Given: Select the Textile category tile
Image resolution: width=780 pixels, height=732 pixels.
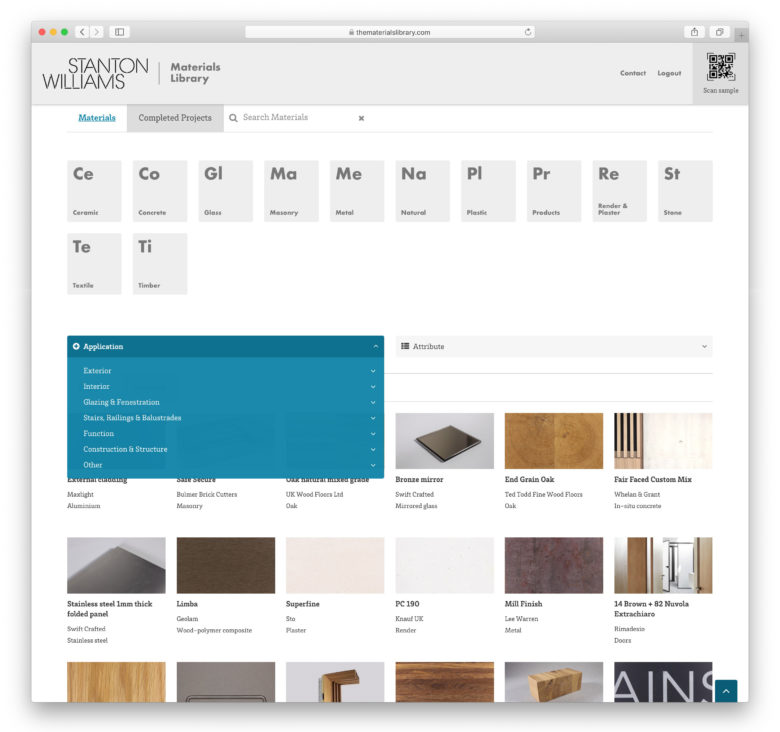Looking at the screenshot, I should [x=94, y=264].
